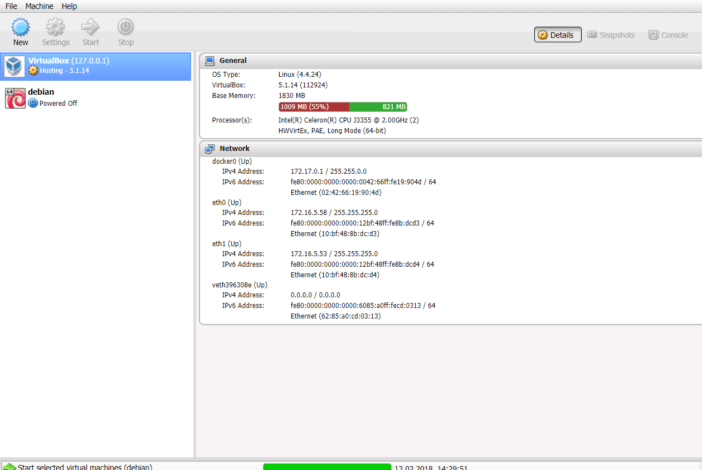This screenshot has width=702, height=470.
Task: Click eth1 IPv4 address 172.16.5.53
Action: point(334,254)
